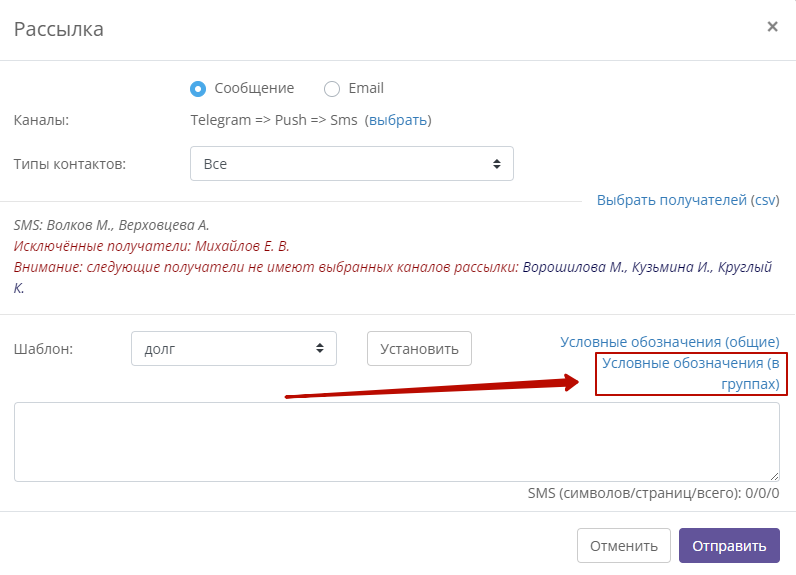The width and height of the screenshot is (796, 575).
Task: Open the Типы контактов dropdown showing Все
Action: pyautogui.click(x=352, y=163)
